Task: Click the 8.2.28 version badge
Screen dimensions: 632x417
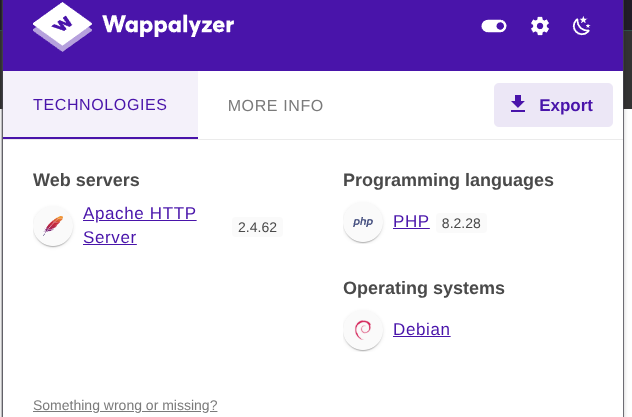Action: click(x=461, y=223)
